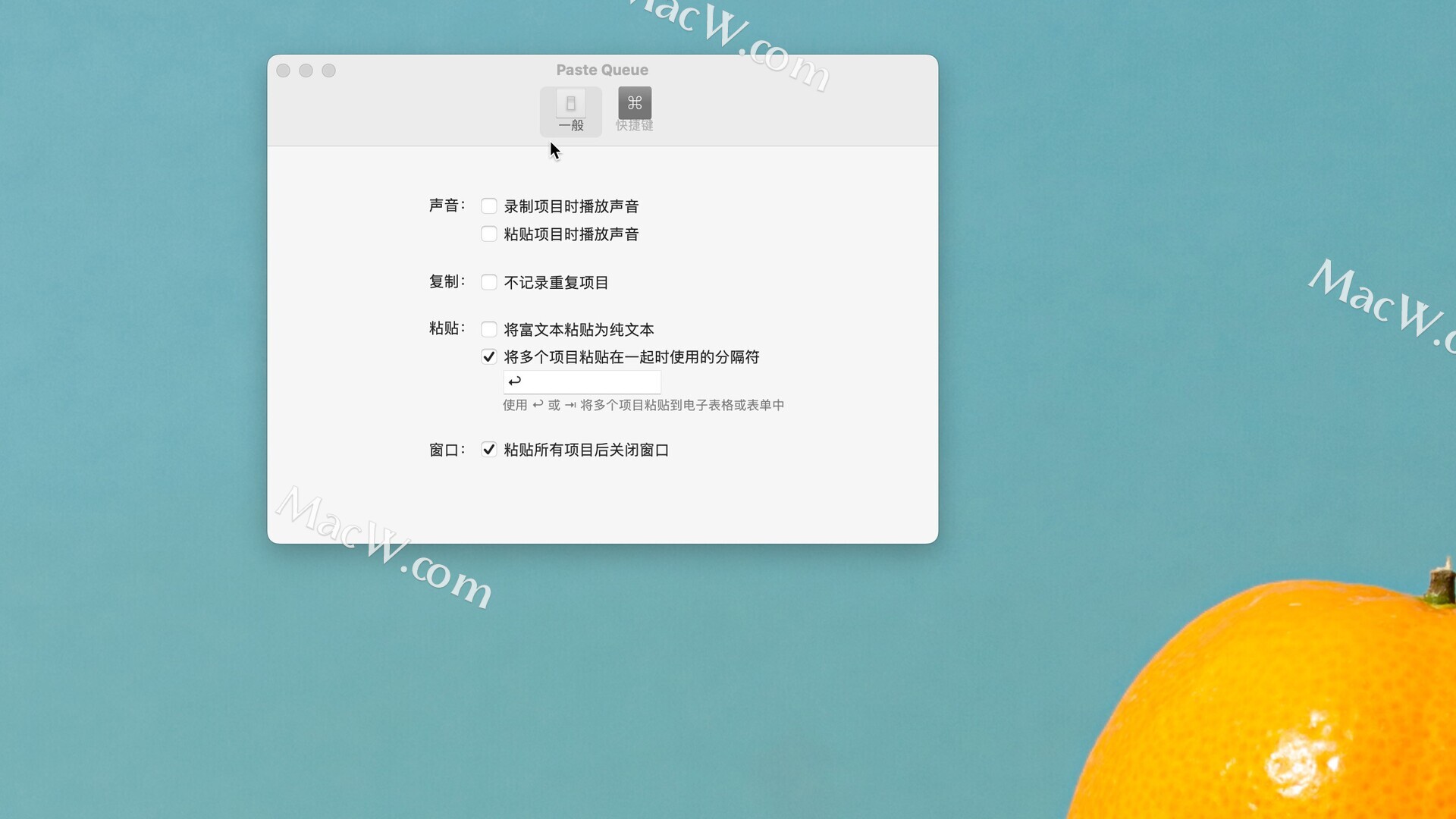The width and height of the screenshot is (1456, 819).
Task: Click the 窗口: section label
Action: click(447, 450)
